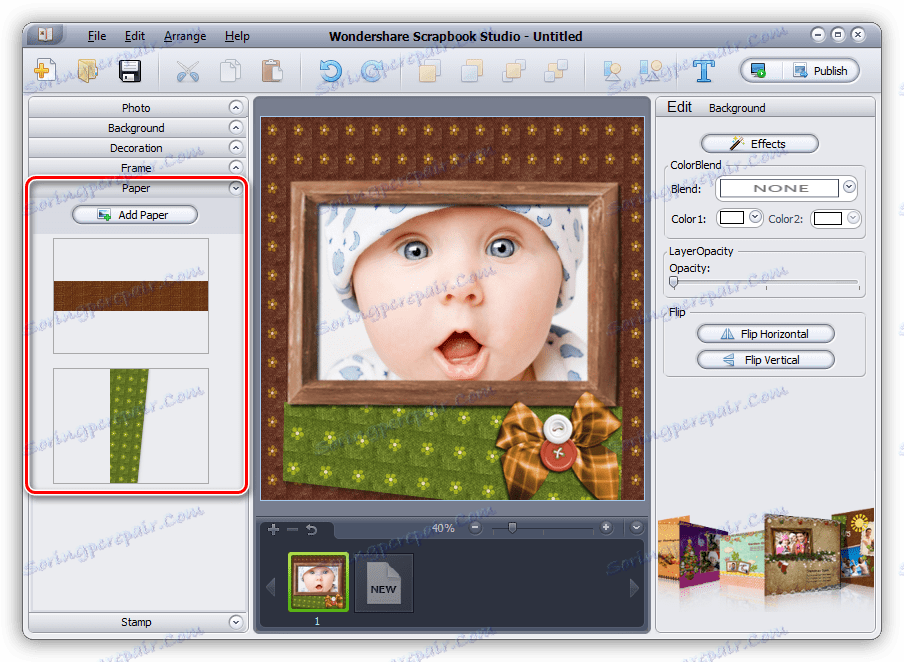Expand the Decoration panel
The image size is (904, 662).
coord(136,147)
